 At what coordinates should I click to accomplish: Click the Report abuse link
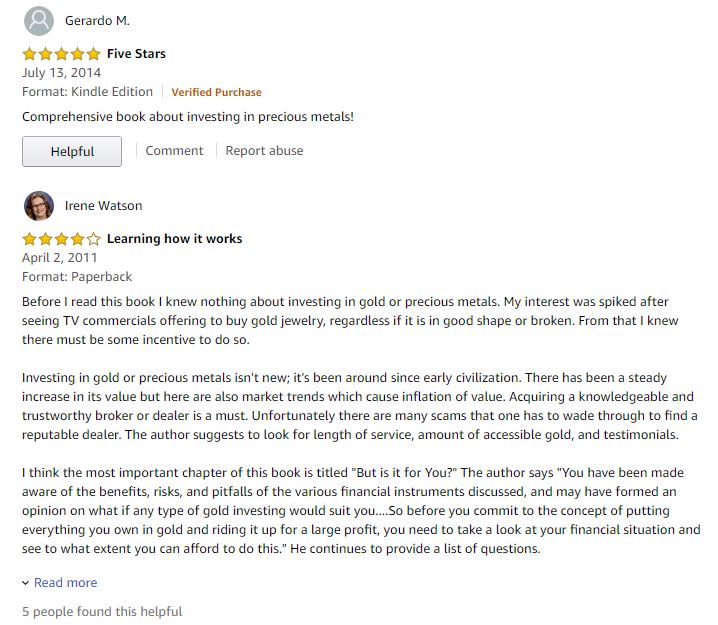click(x=264, y=151)
